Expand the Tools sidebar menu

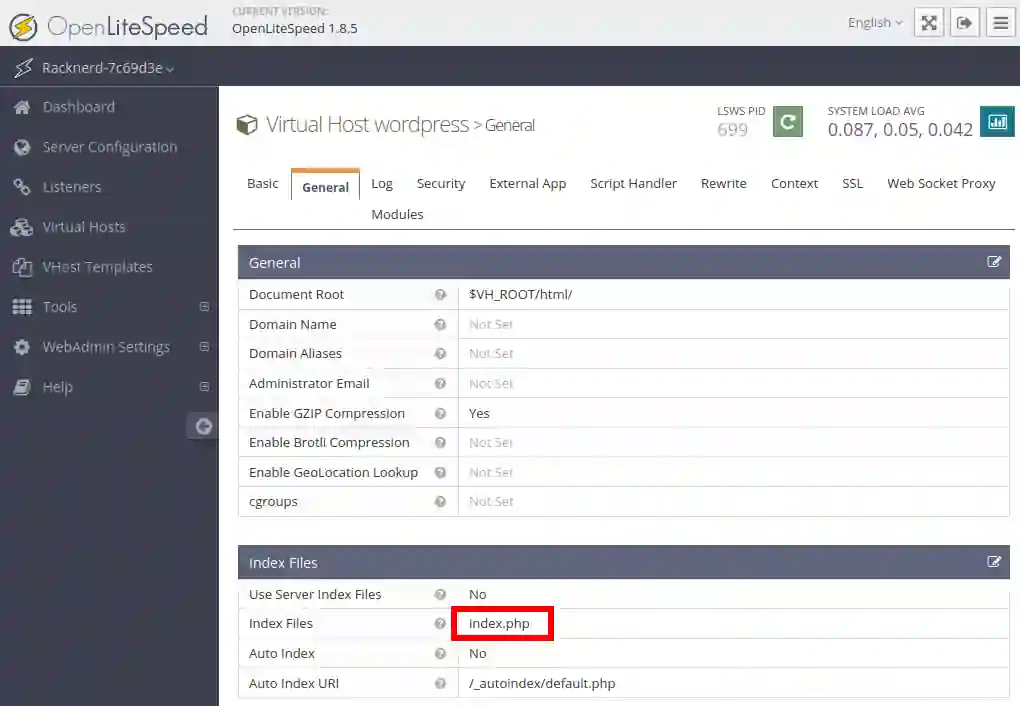click(x=204, y=307)
